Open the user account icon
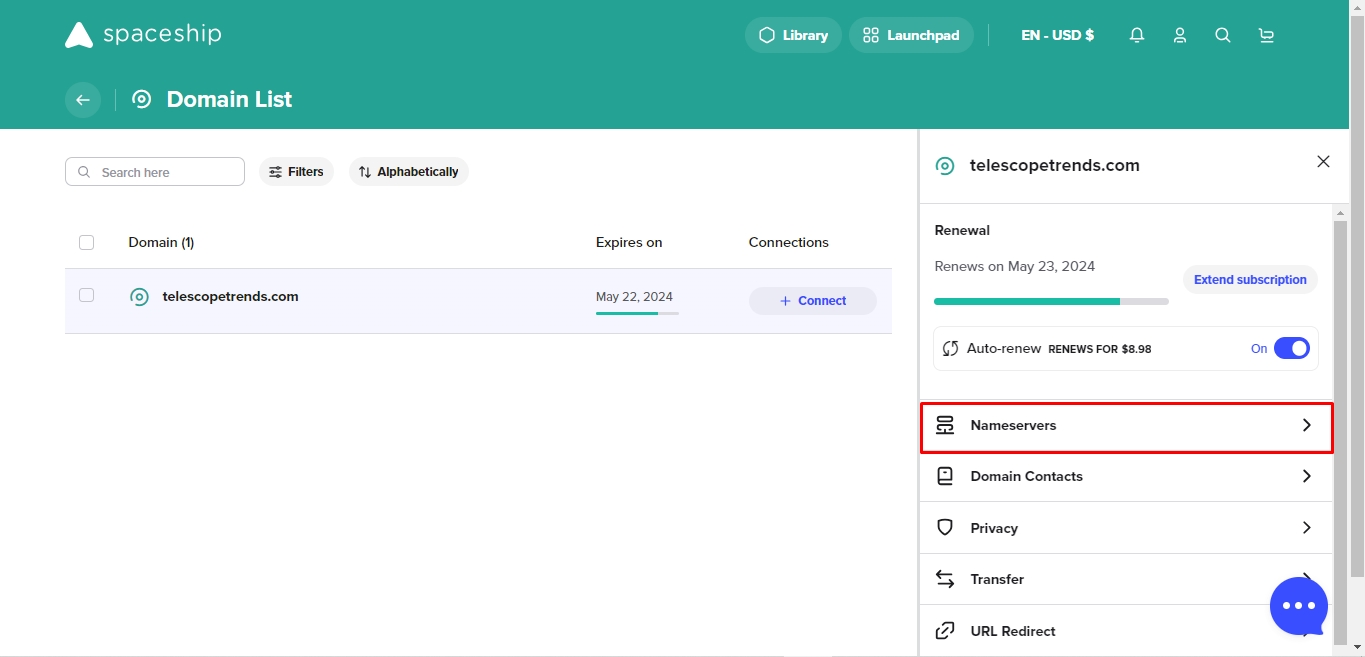Screen dimensions: 1365x657 tap(1180, 35)
